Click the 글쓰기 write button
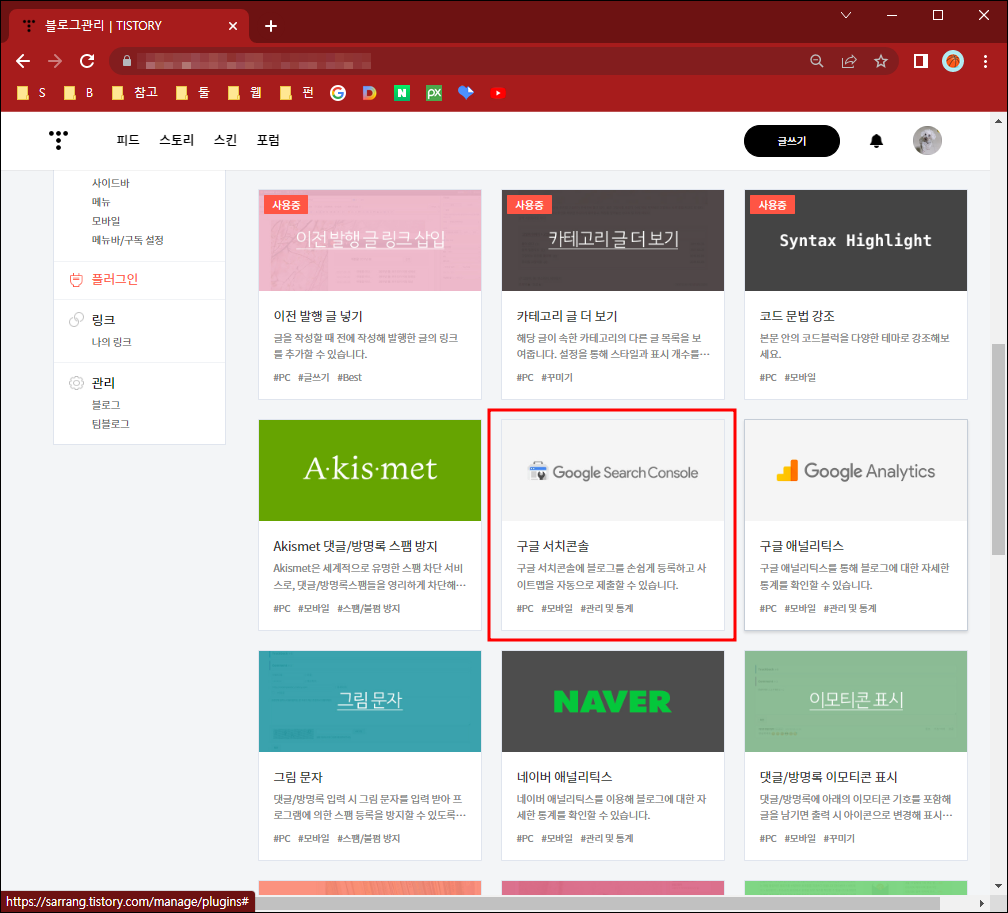The image size is (1008, 913). 791,141
